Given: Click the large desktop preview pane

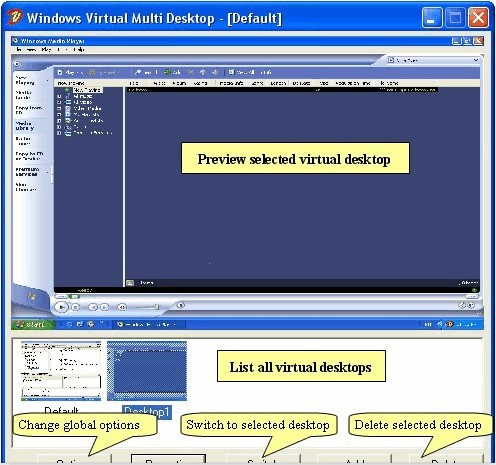Looking at the screenshot, I should click(247, 183).
